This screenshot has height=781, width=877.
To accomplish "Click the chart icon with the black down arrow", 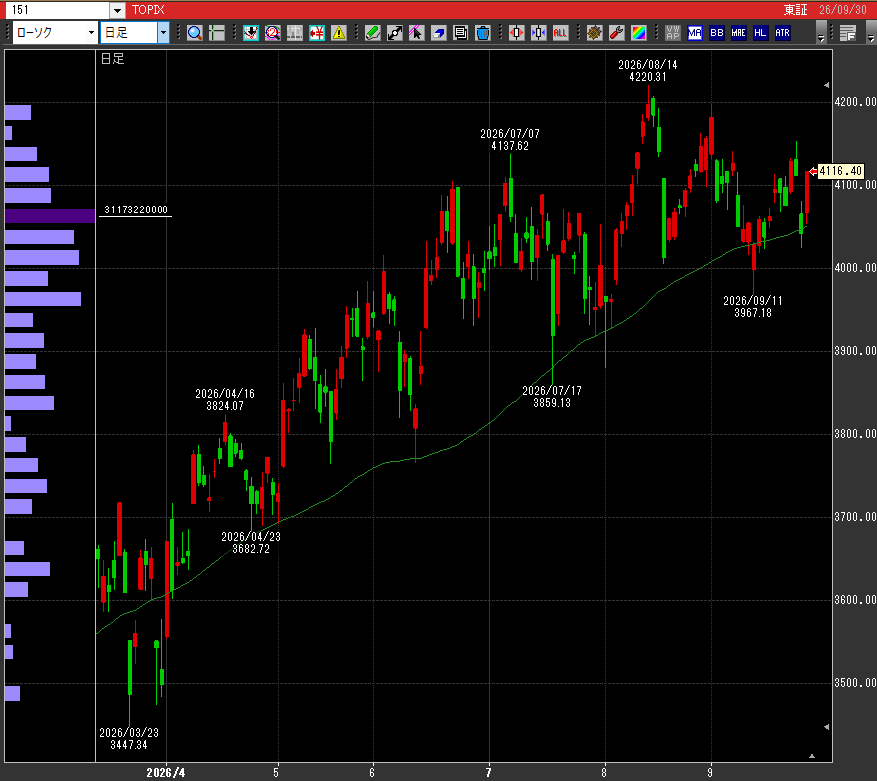I will coord(251,33).
